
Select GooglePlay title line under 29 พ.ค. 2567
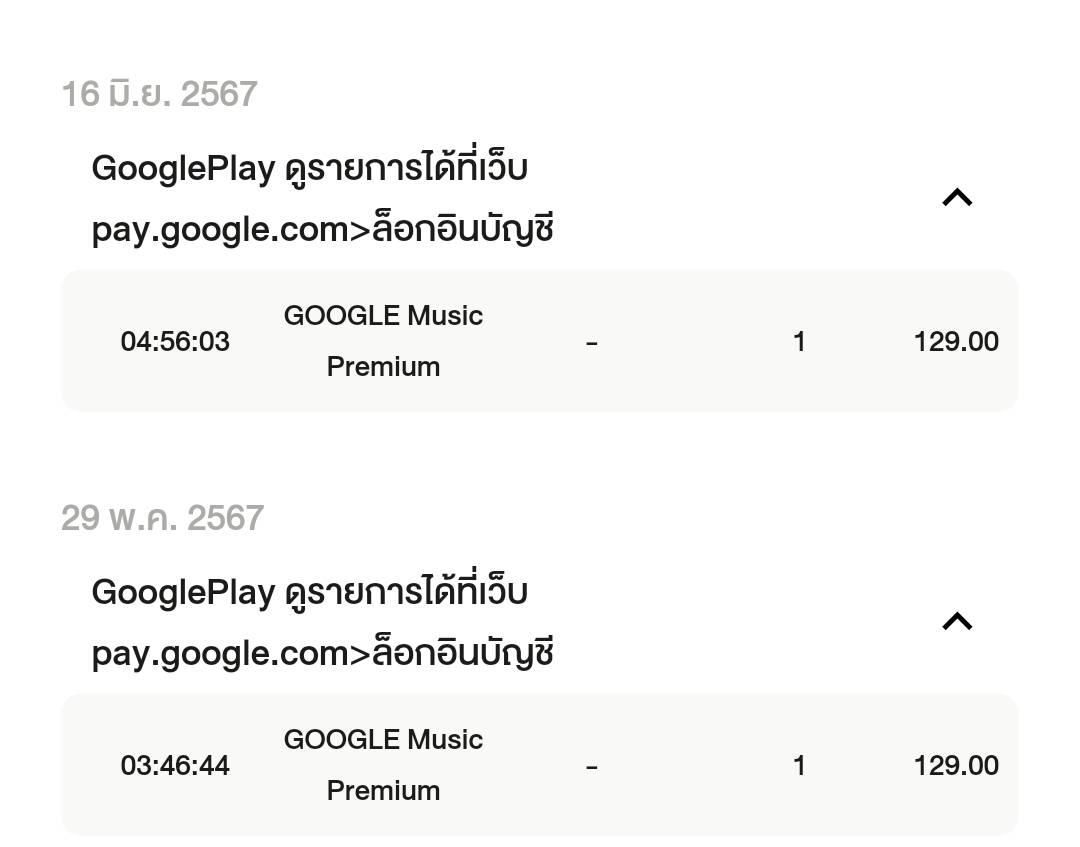(x=309, y=592)
